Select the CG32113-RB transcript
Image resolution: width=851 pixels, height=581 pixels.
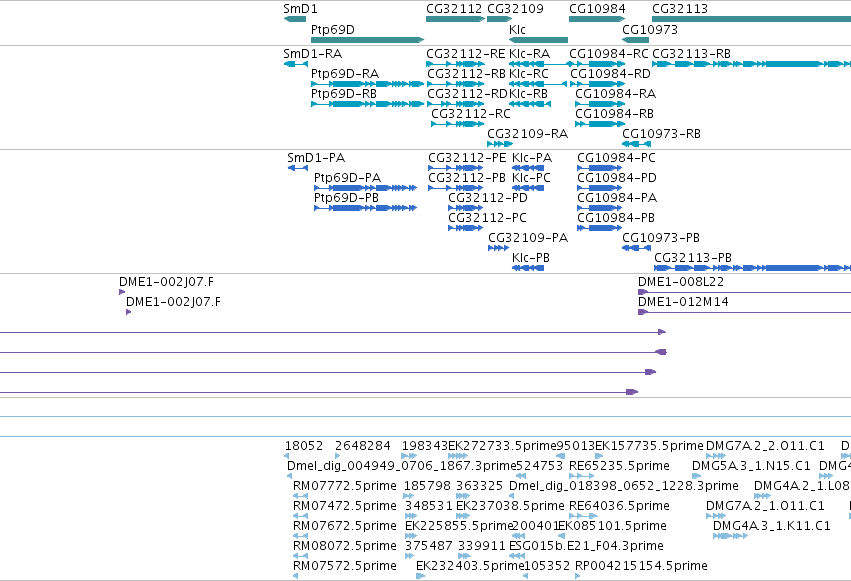(x=751, y=64)
